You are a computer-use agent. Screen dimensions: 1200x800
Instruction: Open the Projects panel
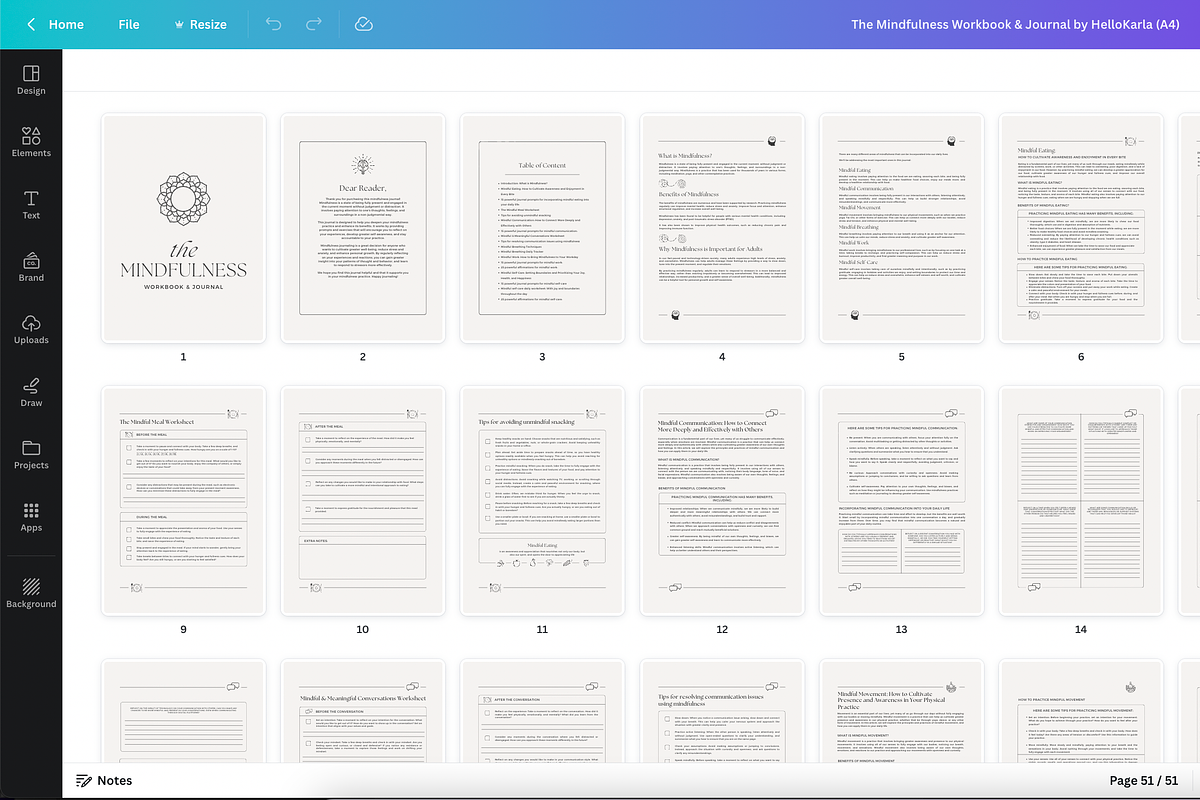(31, 454)
